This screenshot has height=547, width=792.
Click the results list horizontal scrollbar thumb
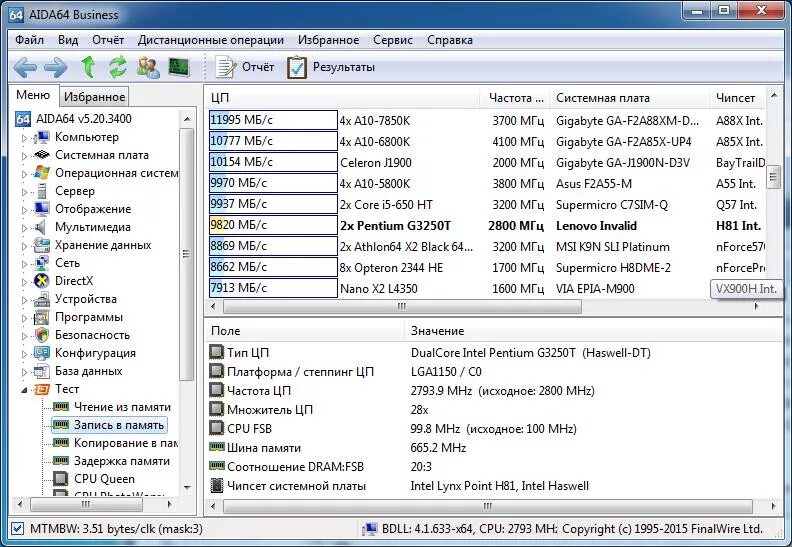(402, 306)
